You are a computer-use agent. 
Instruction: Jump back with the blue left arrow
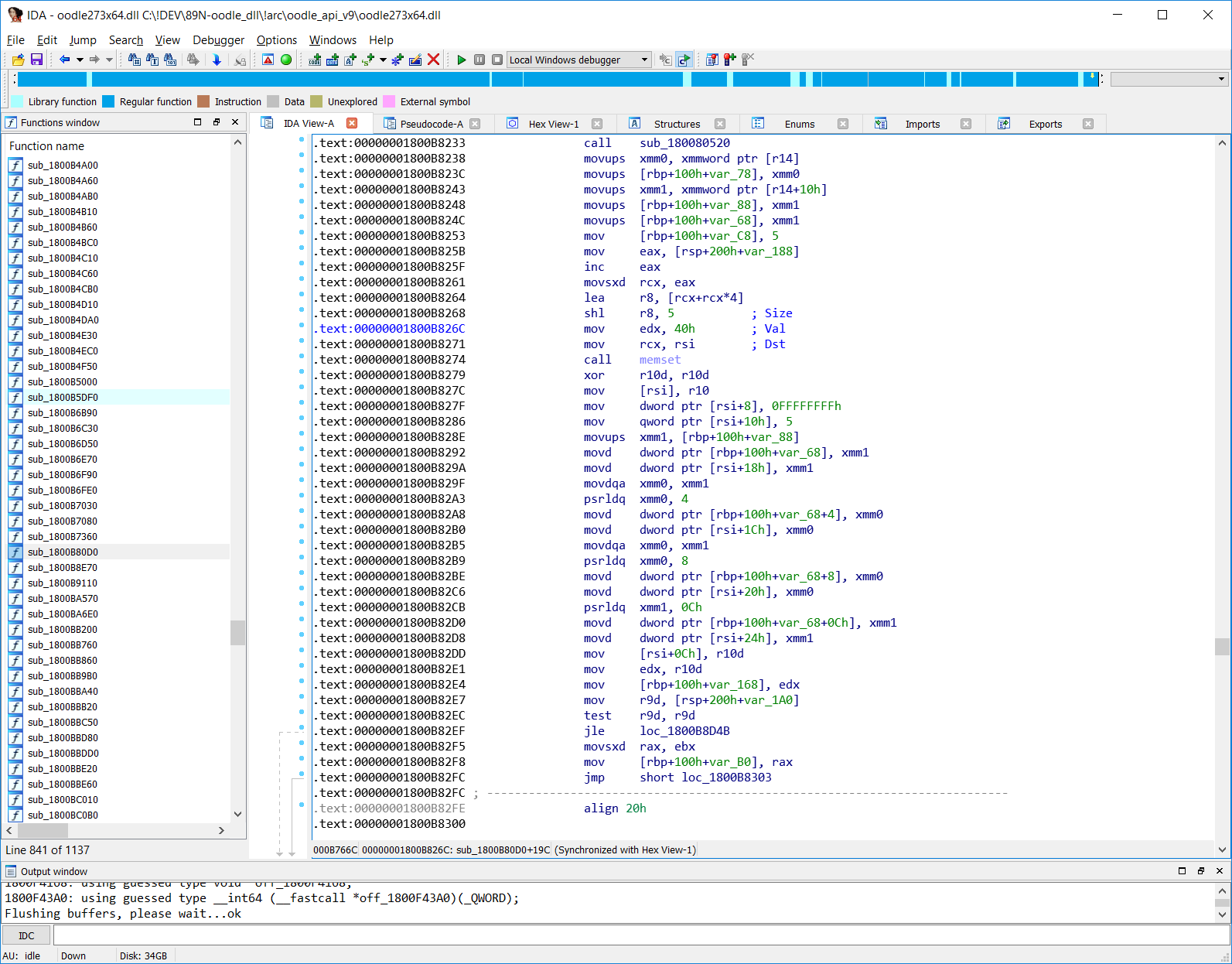pyautogui.click(x=64, y=60)
